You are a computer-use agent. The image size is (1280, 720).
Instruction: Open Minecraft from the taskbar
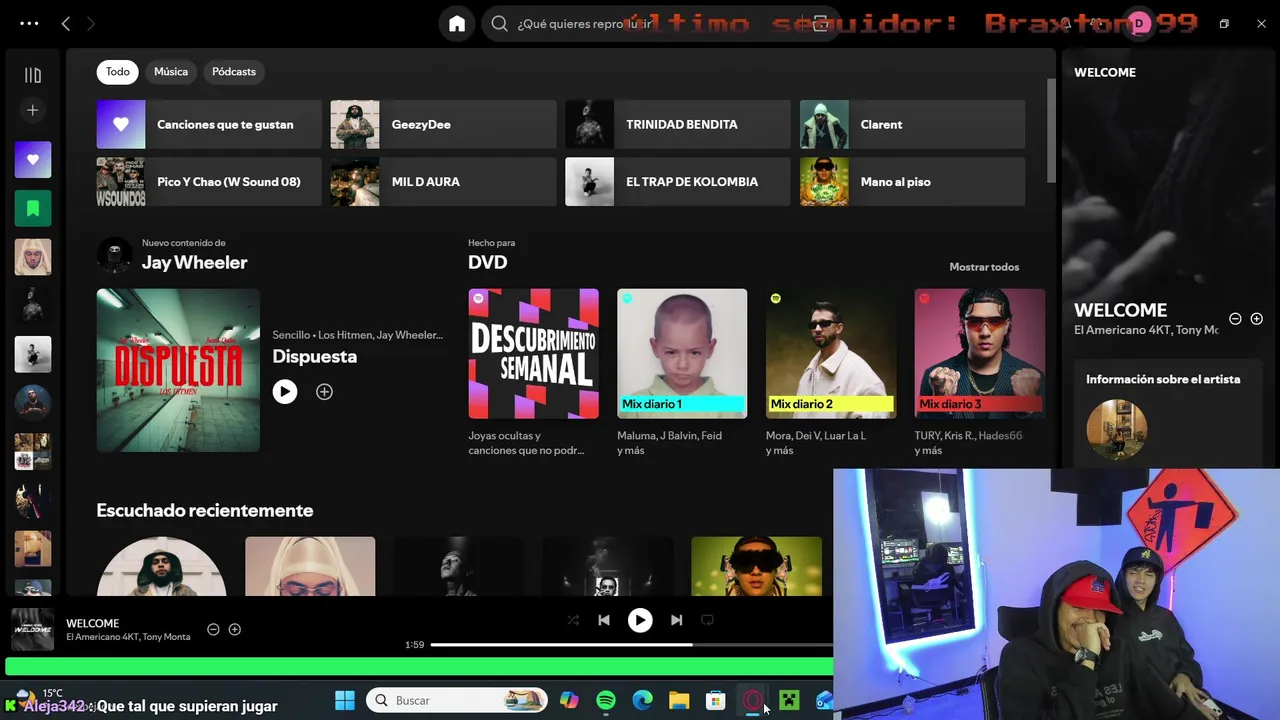(x=789, y=700)
